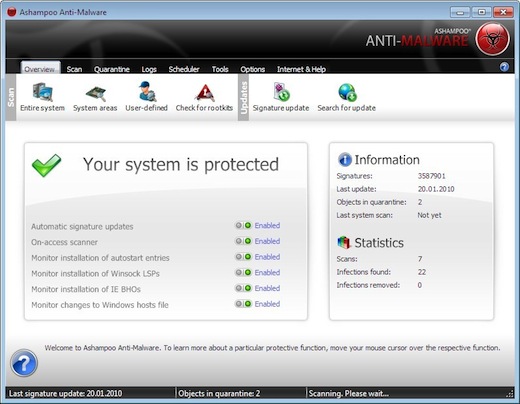The height and width of the screenshot is (404, 520).
Task: Click the window resize grip
Action: (x=510, y=394)
